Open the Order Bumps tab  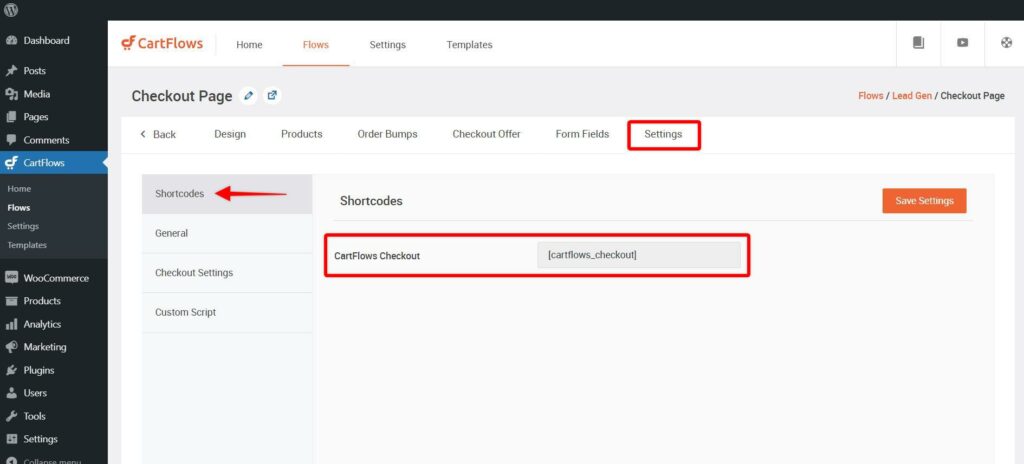[x=387, y=134]
